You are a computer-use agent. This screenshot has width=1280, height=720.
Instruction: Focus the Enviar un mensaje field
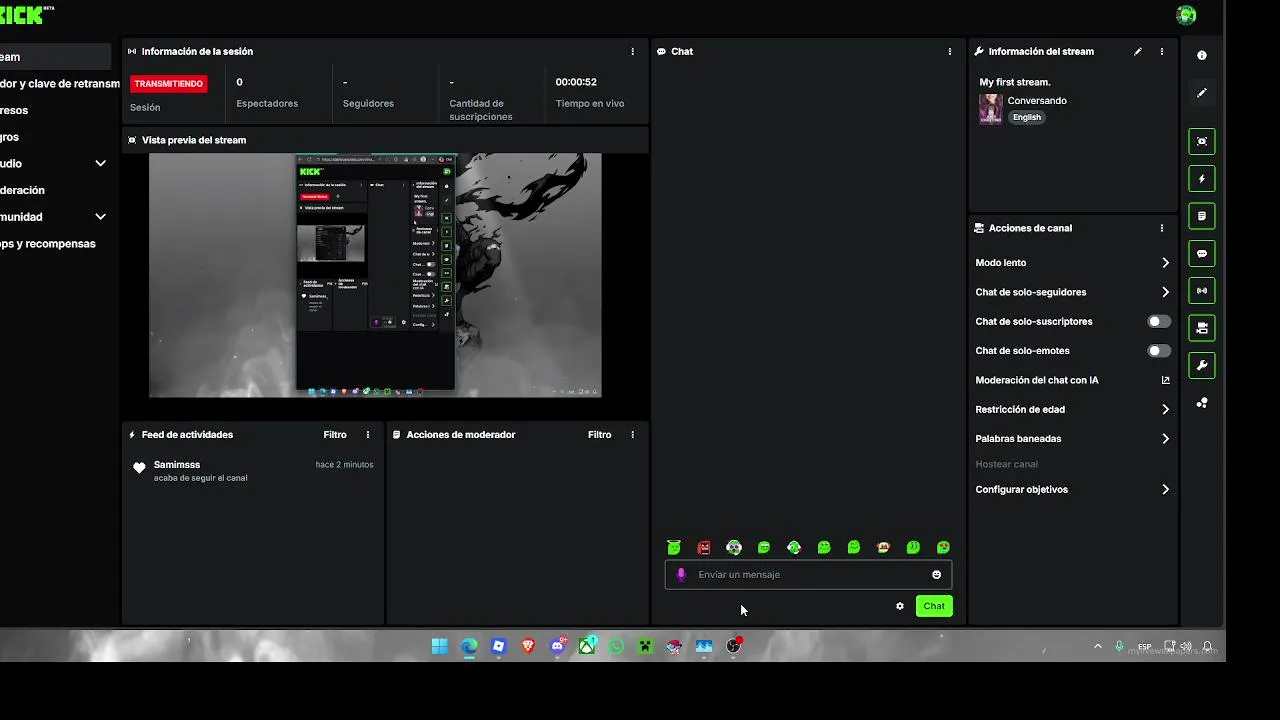(808, 575)
